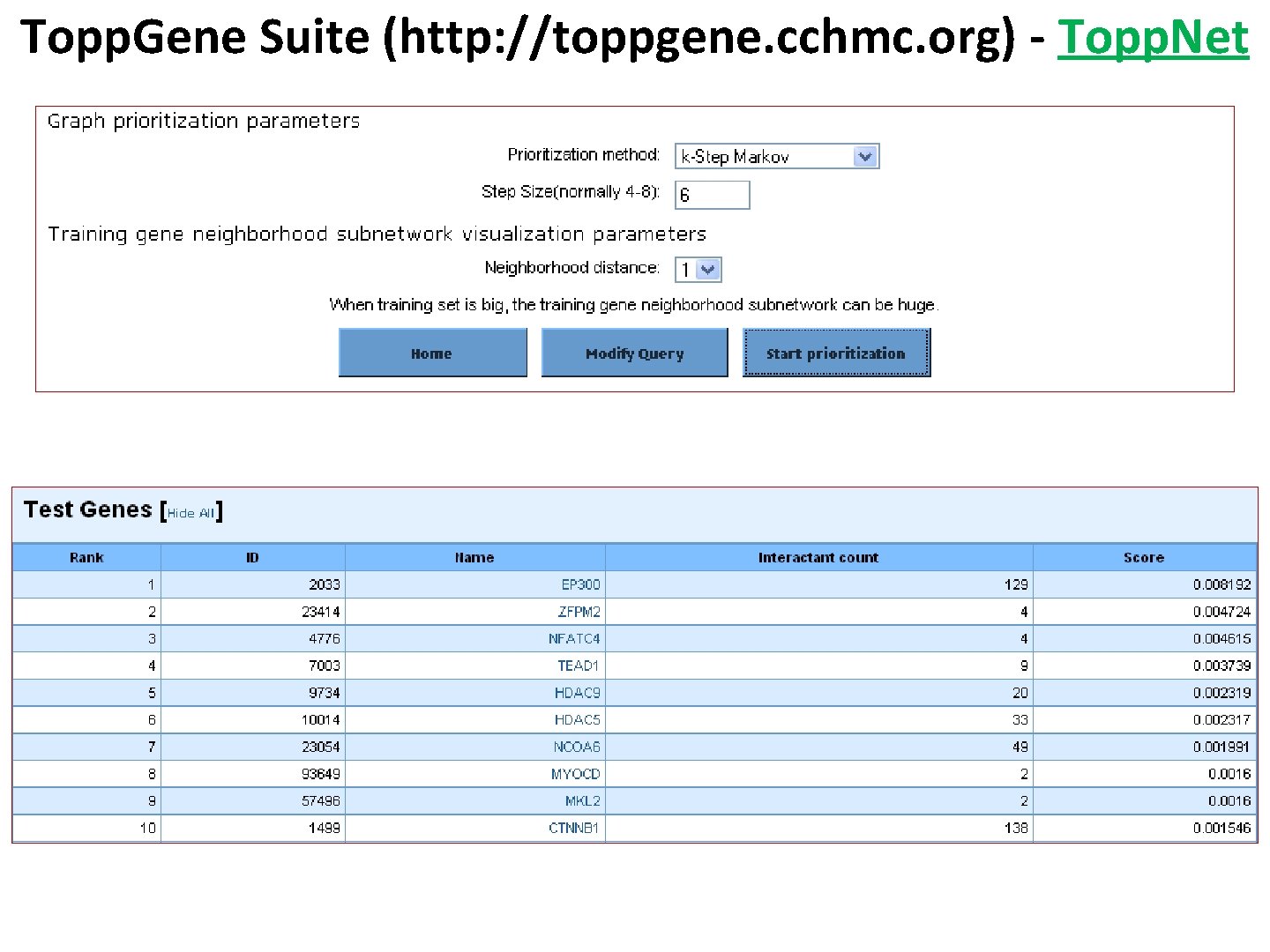Select the score value 0.002319
Viewport: 1270px width, 952px height.
click(x=1222, y=693)
